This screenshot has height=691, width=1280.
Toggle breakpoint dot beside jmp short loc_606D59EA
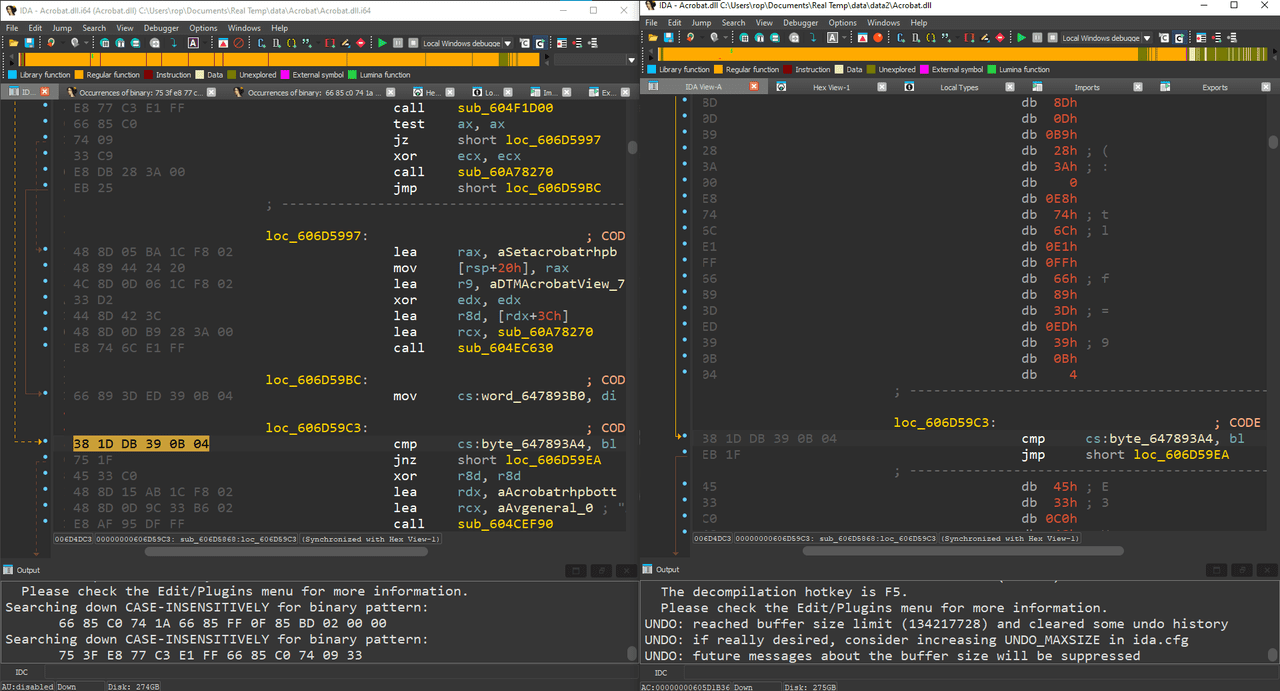pos(684,454)
